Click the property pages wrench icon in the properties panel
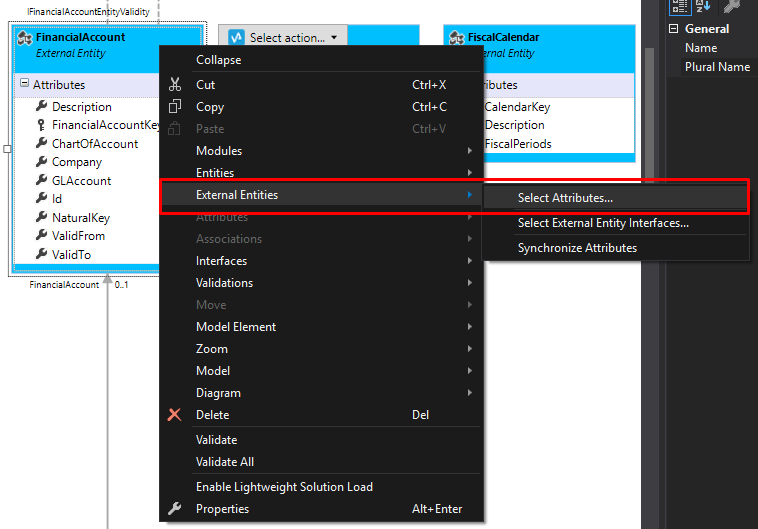 pos(732,6)
